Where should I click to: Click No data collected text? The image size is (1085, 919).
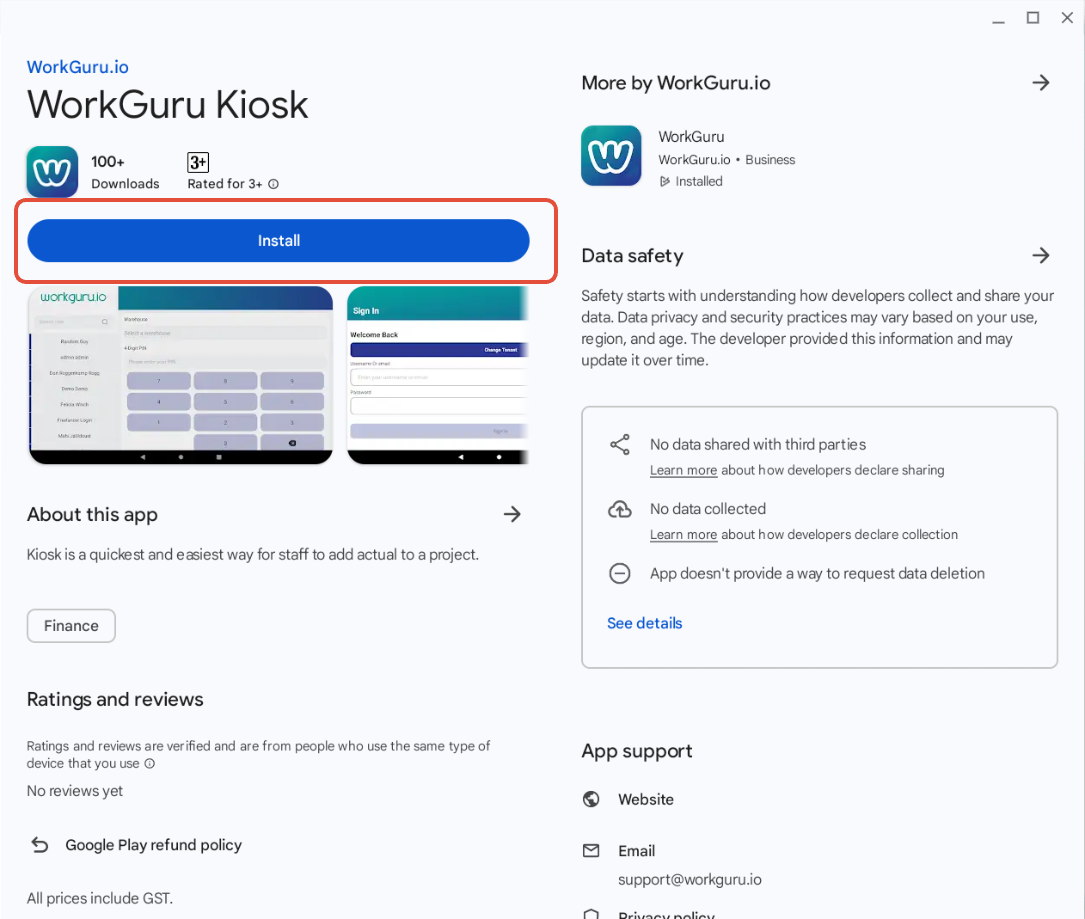707,509
